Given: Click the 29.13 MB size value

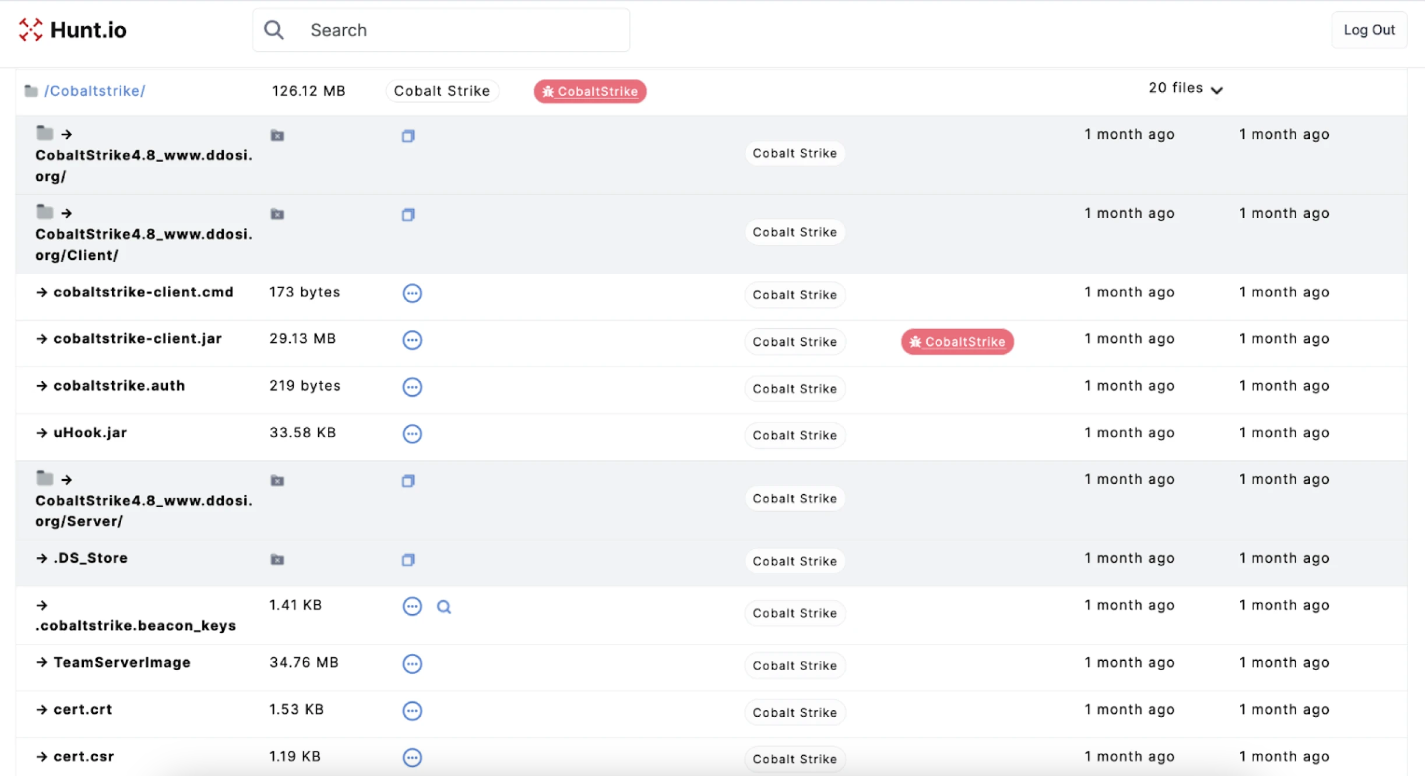Looking at the screenshot, I should [303, 339].
